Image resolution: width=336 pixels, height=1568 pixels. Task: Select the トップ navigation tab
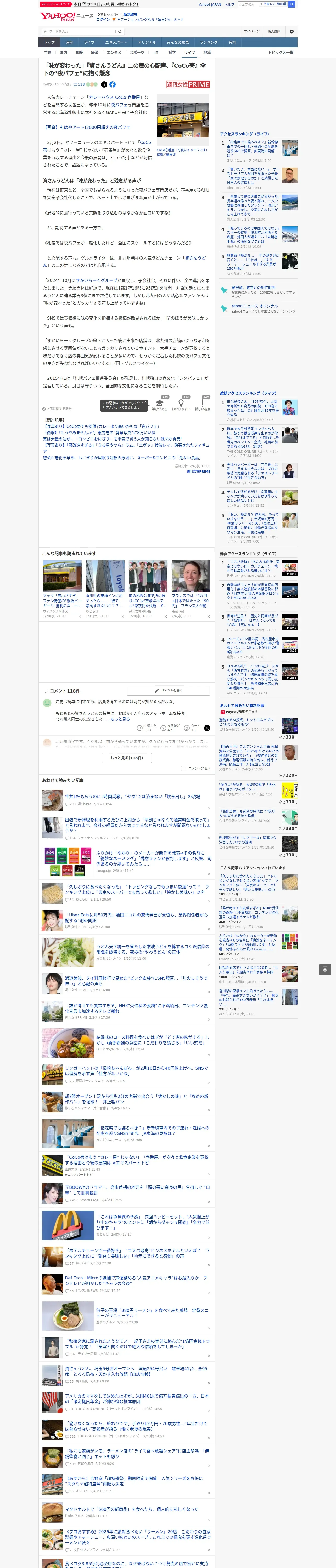coord(49,43)
